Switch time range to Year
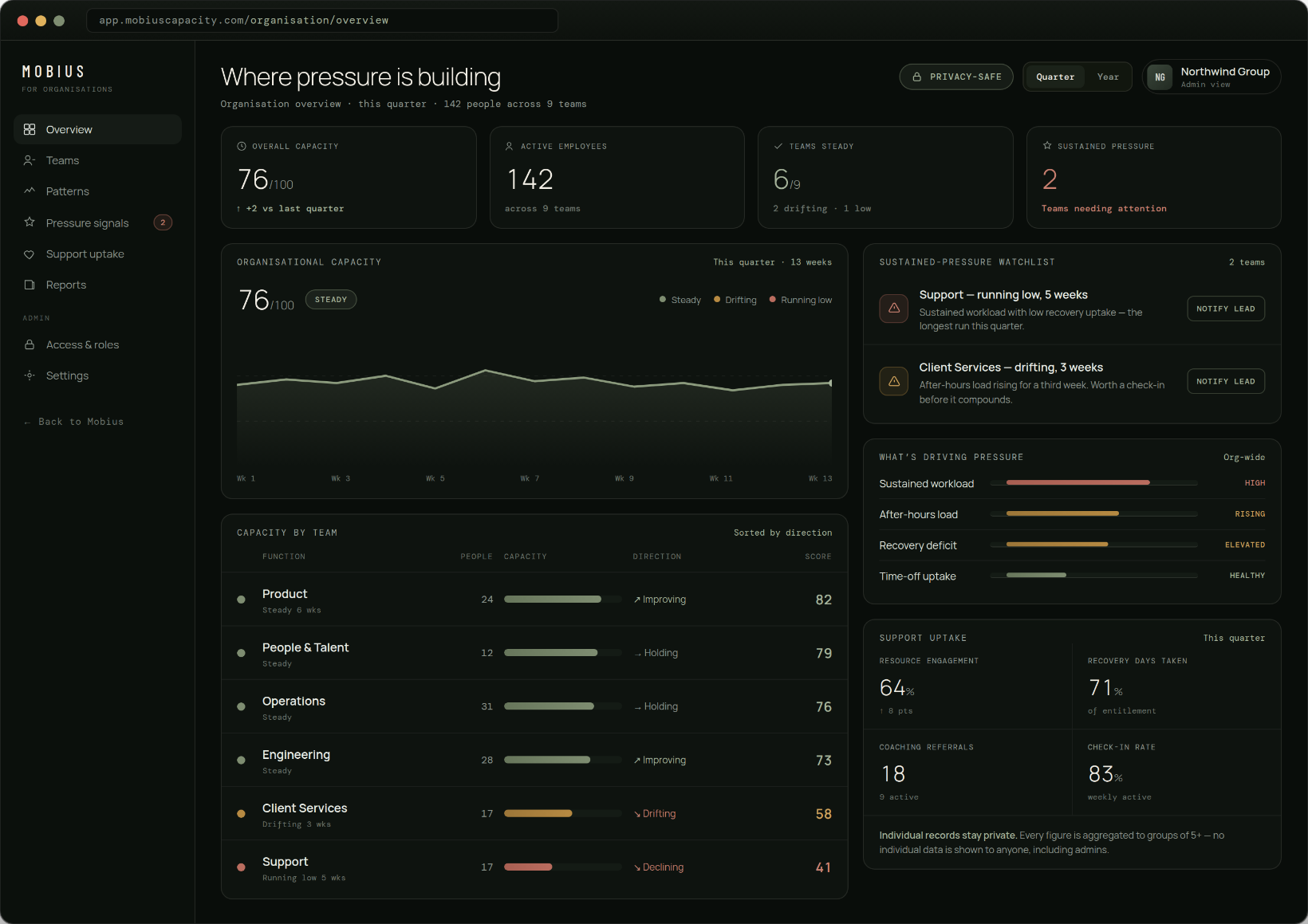1308x924 pixels. [x=1108, y=77]
